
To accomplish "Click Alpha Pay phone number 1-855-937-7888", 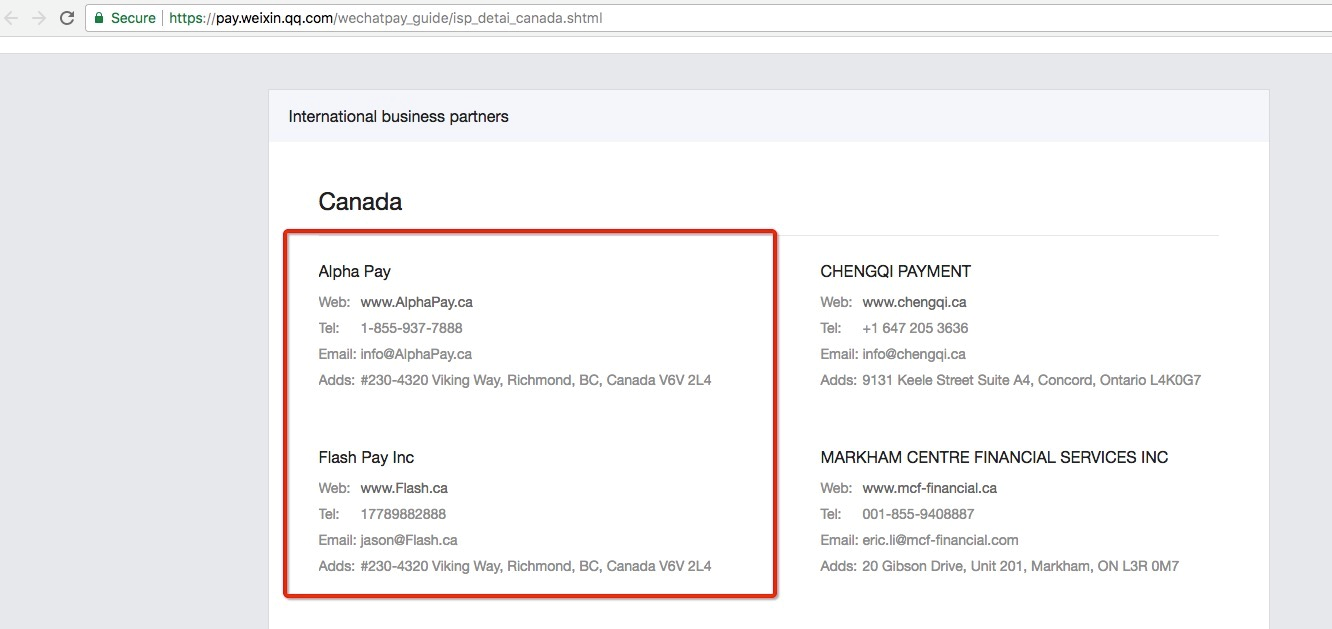I will [x=411, y=328].
